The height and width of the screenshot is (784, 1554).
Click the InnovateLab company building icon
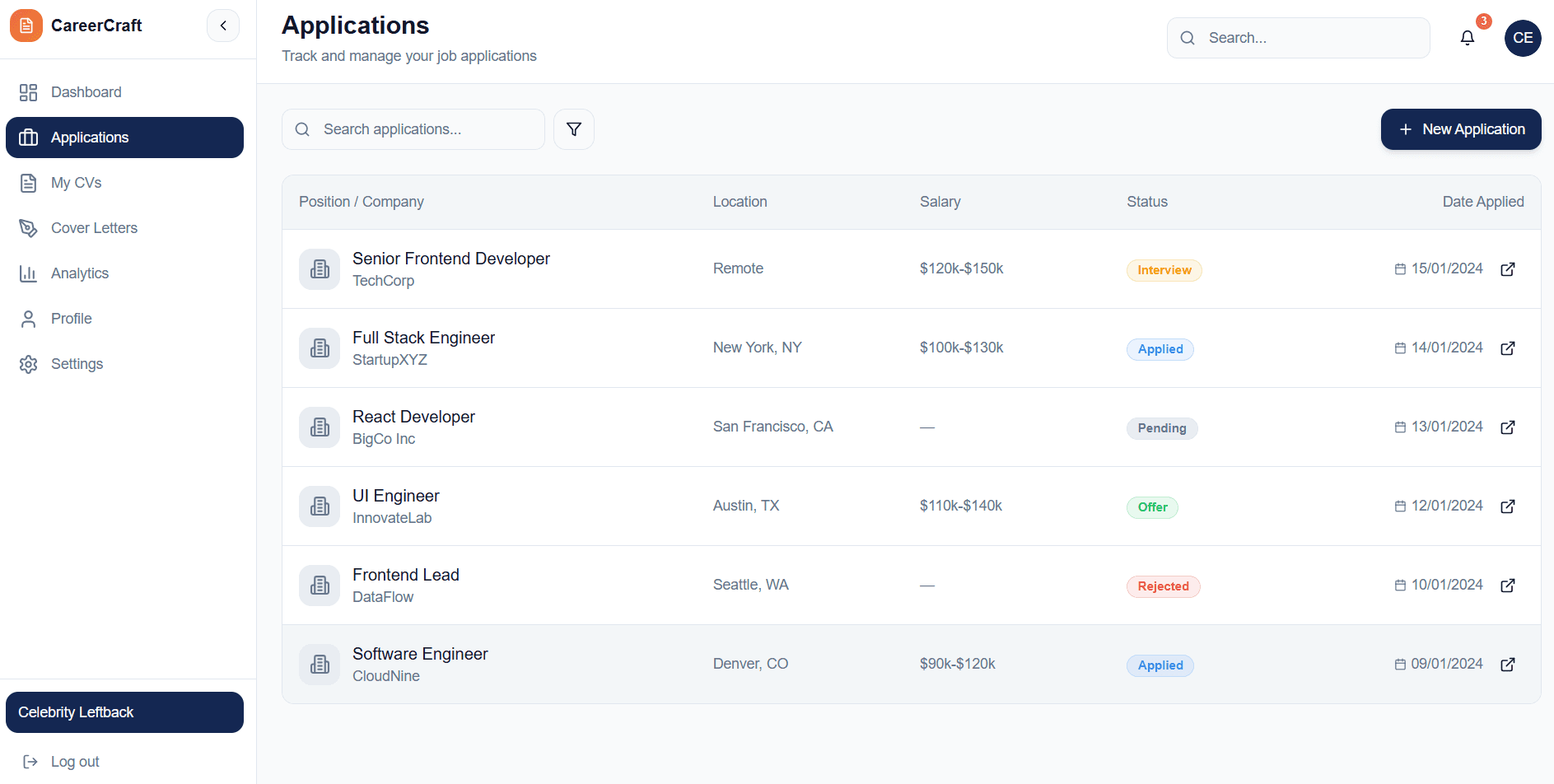(320, 506)
